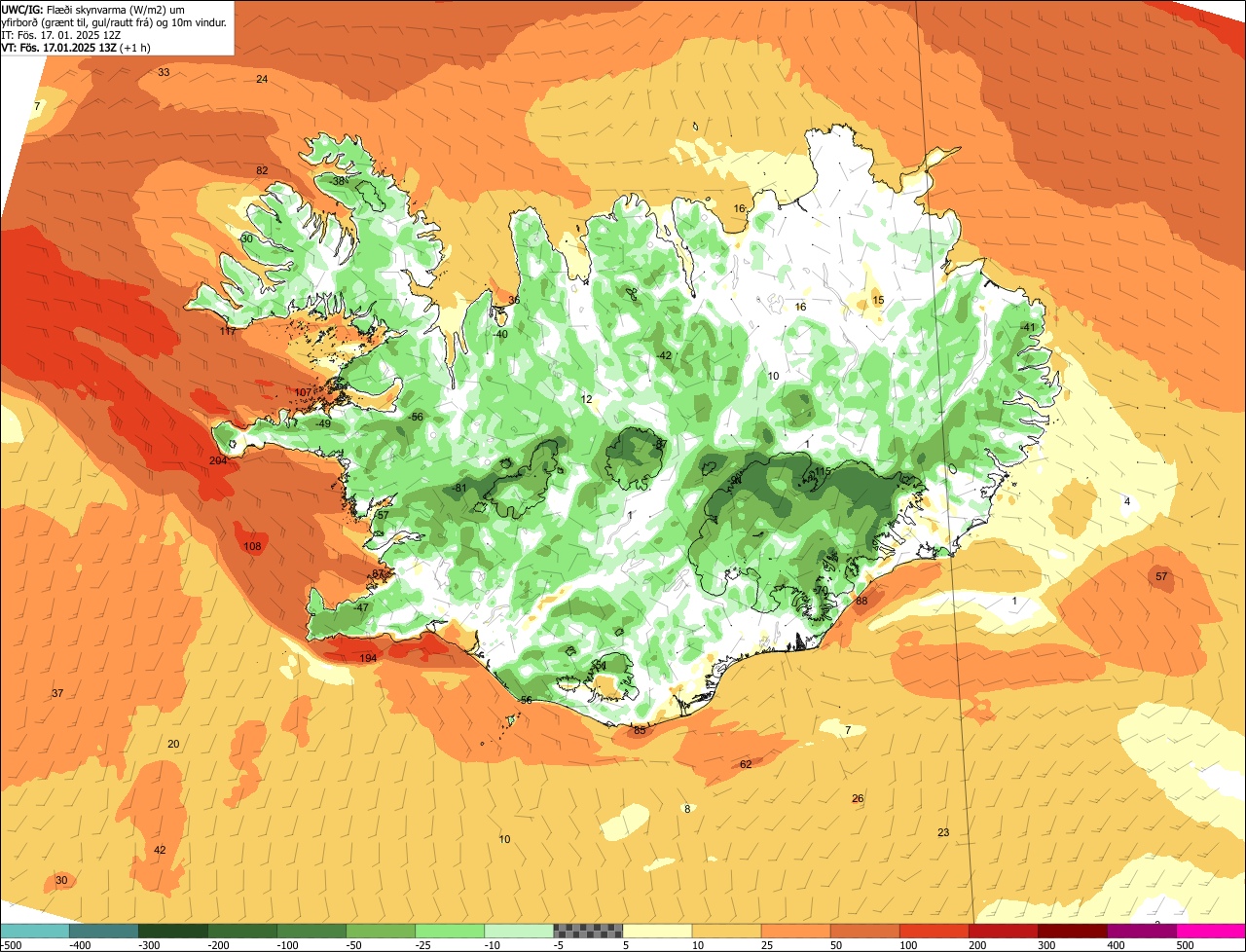Click the 23 flux value on map
Viewport: 1246px width, 952px height.
tap(943, 832)
